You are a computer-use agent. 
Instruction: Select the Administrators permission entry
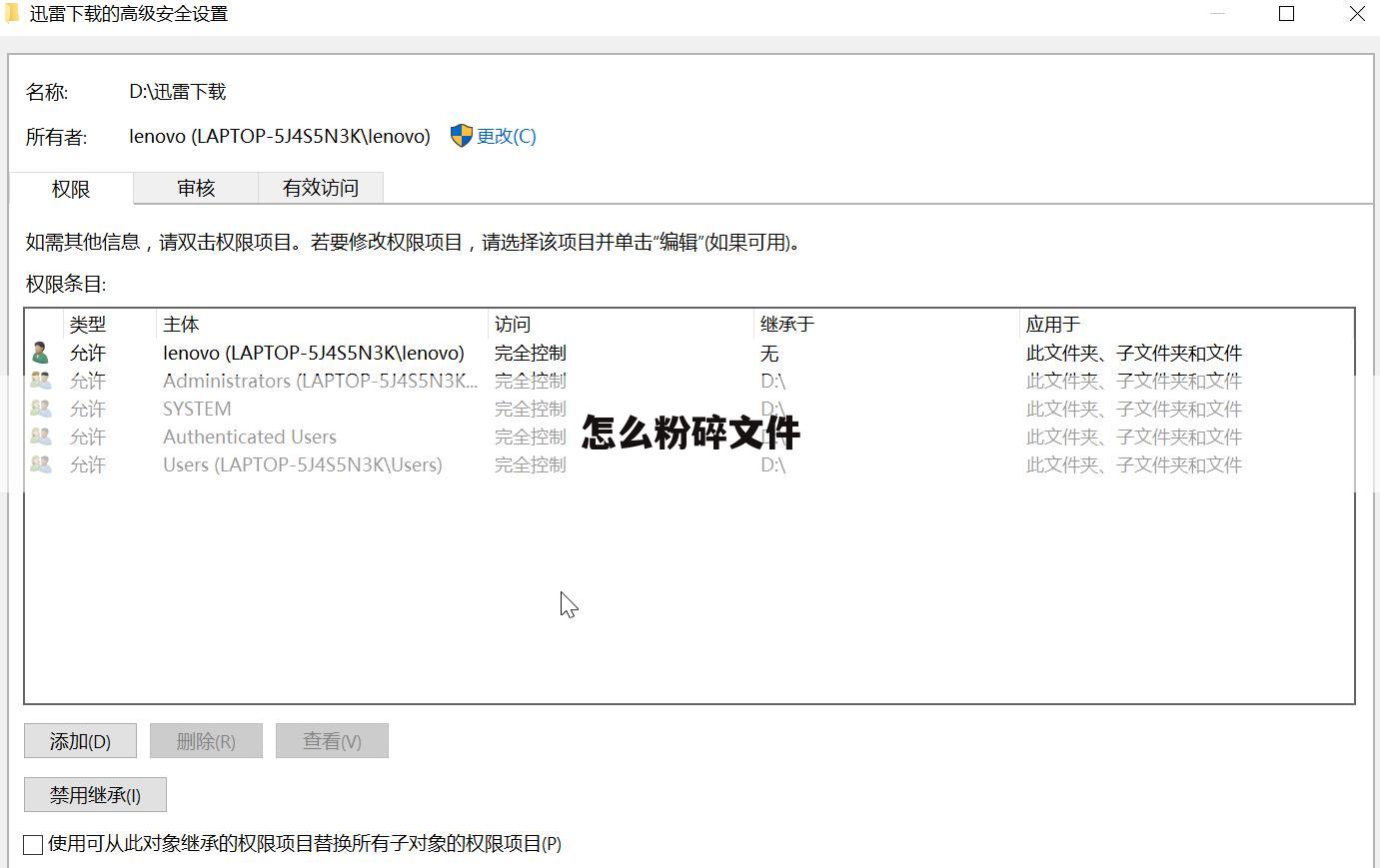(690, 381)
